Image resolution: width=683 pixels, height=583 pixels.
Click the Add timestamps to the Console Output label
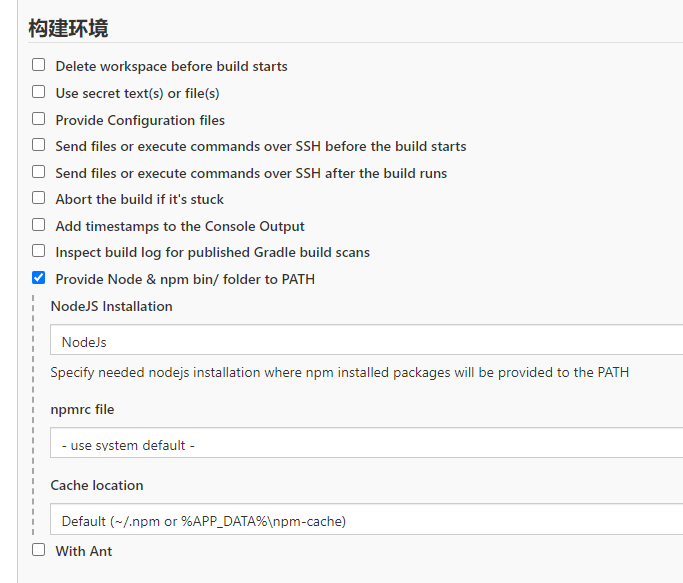coord(180,227)
